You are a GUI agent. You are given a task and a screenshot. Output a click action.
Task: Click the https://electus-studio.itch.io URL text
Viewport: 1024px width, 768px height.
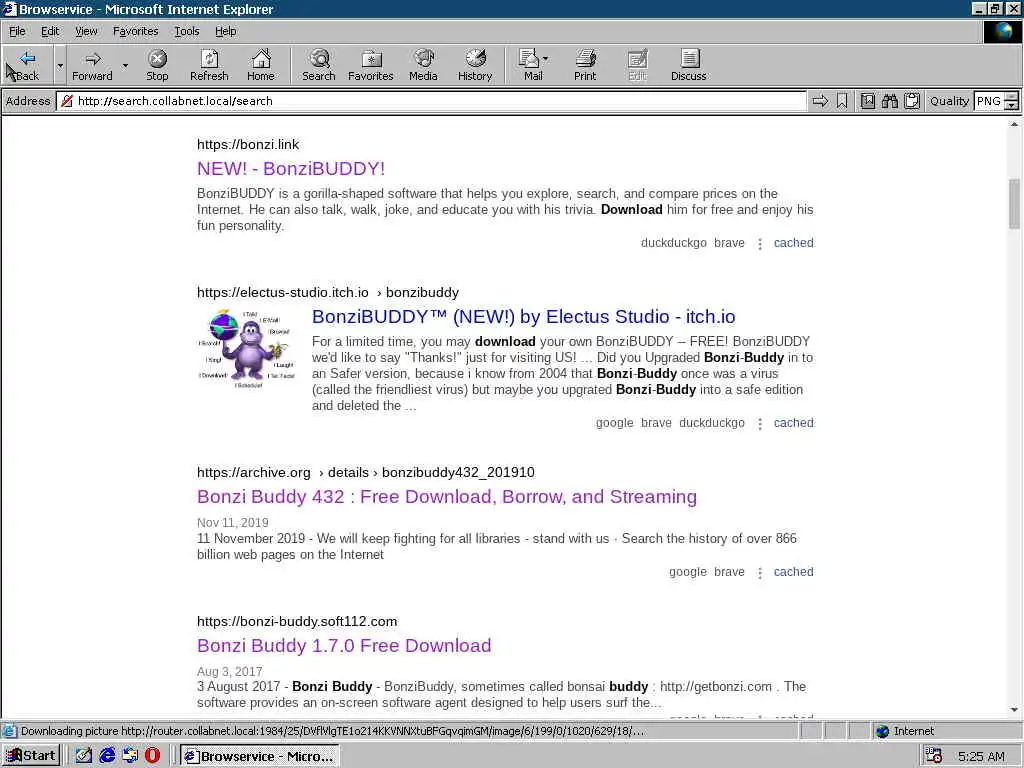[x=282, y=293]
